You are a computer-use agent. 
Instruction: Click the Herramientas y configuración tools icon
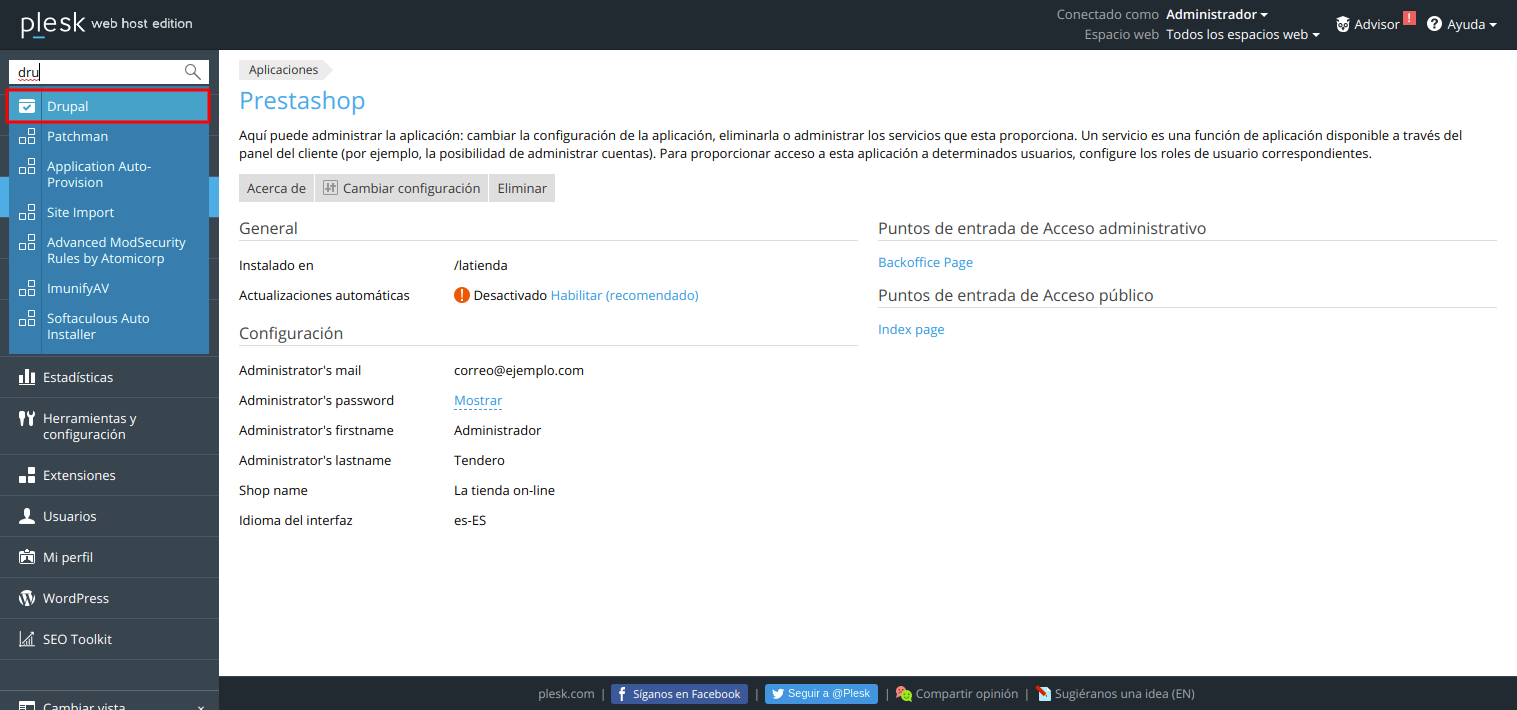click(27, 419)
